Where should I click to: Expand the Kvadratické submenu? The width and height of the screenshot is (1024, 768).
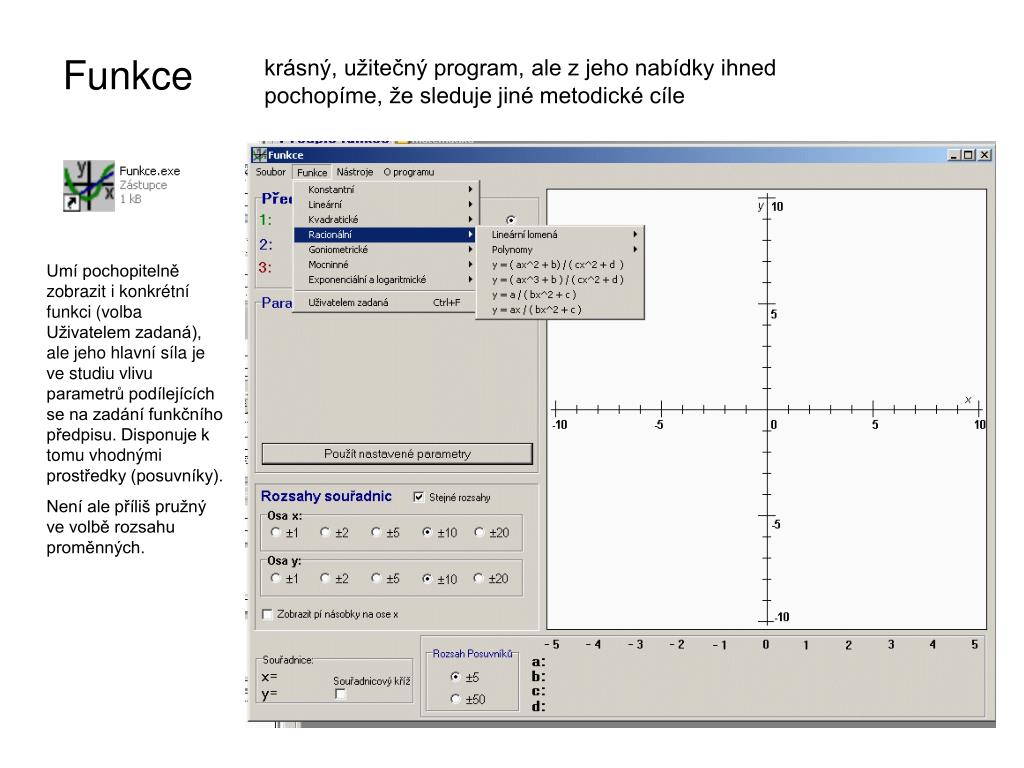point(385,219)
